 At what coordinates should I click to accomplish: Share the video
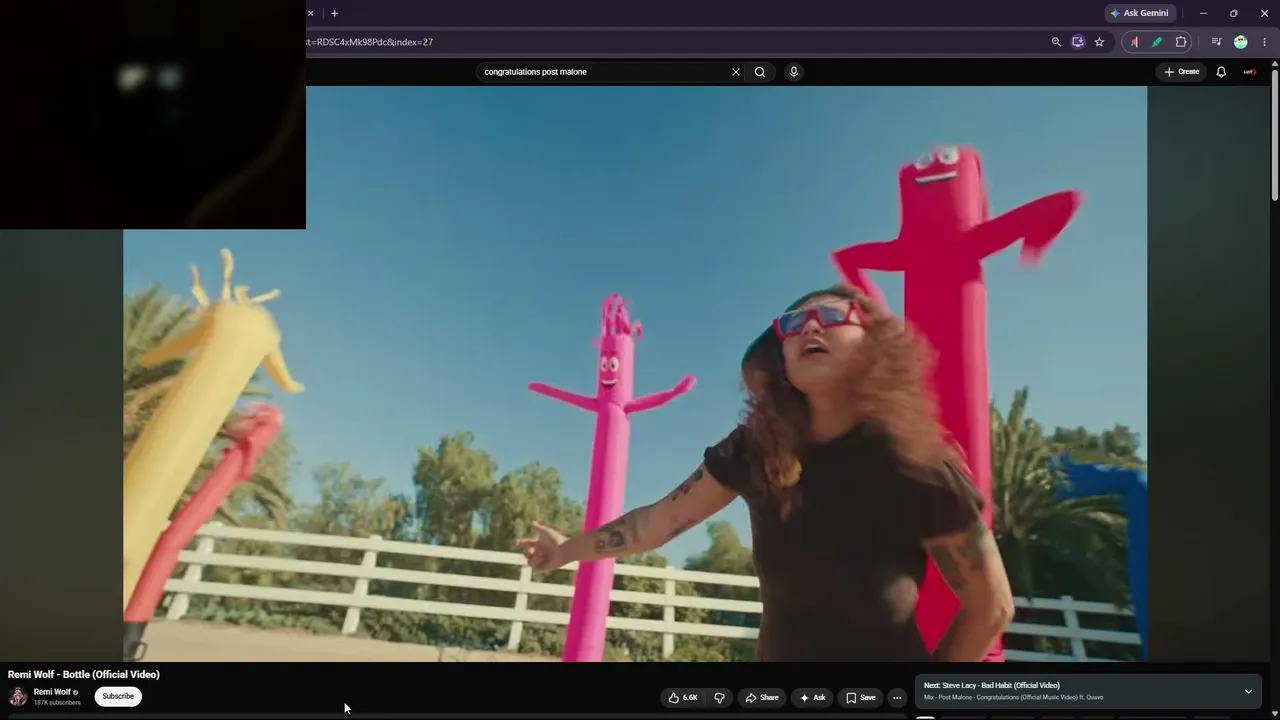pos(762,698)
